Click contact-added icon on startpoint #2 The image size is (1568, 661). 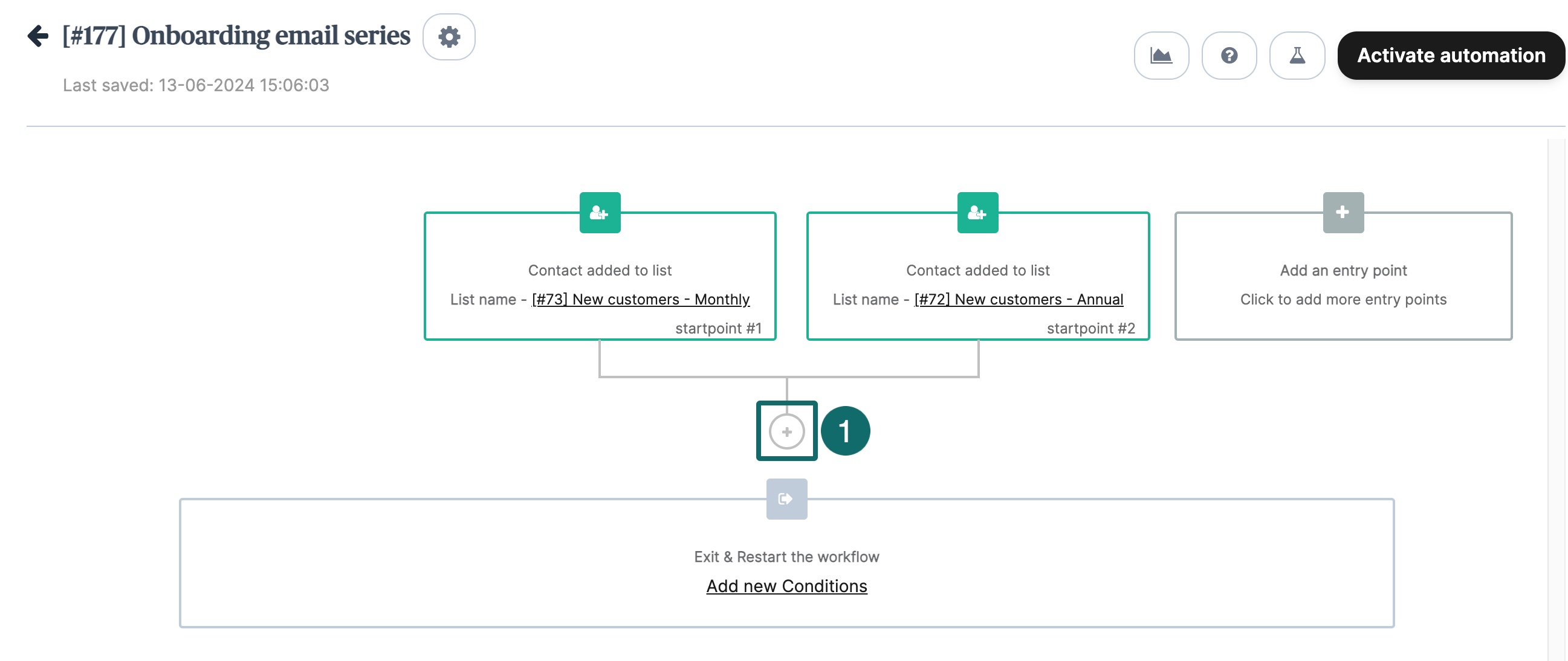tap(977, 213)
